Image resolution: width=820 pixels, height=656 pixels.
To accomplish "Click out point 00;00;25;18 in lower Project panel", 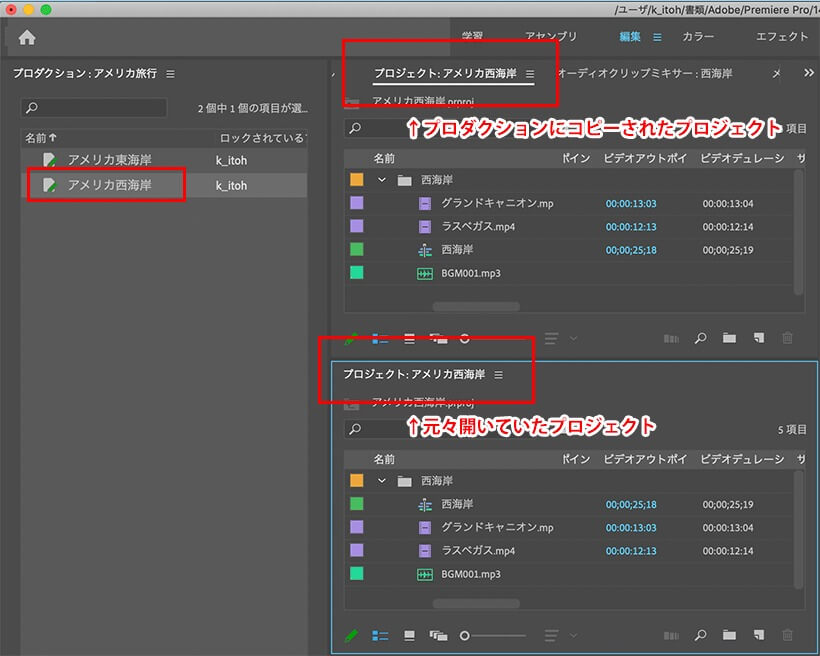I will tap(631, 504).
